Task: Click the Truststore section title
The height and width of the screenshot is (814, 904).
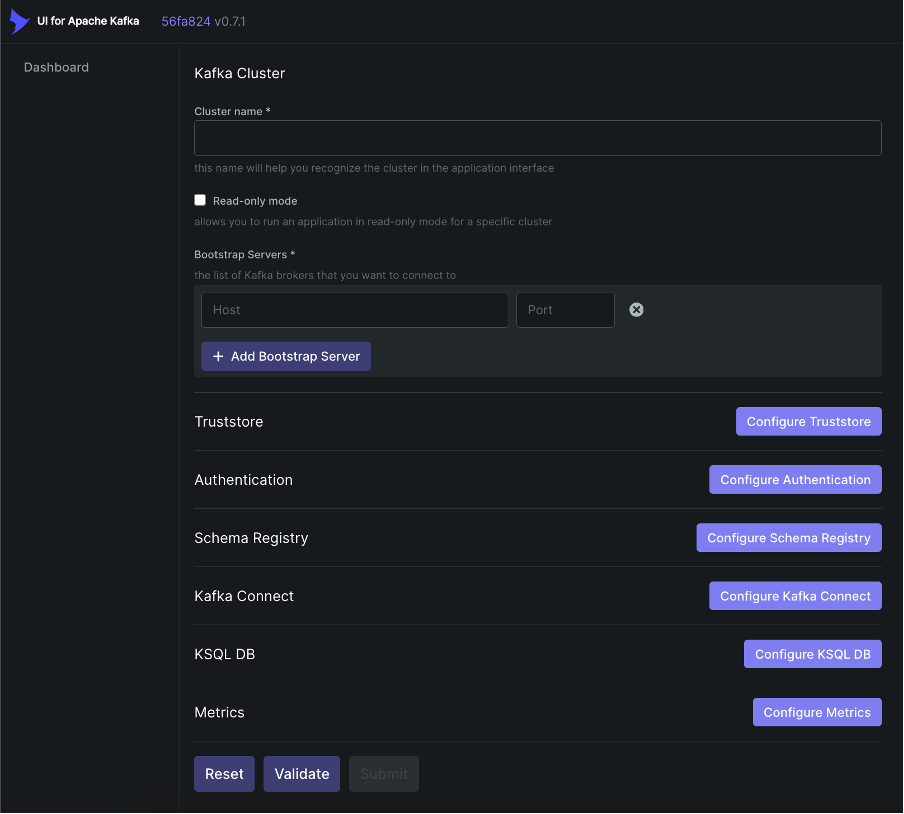Action: pyautogui.click(x=229, y=422)
